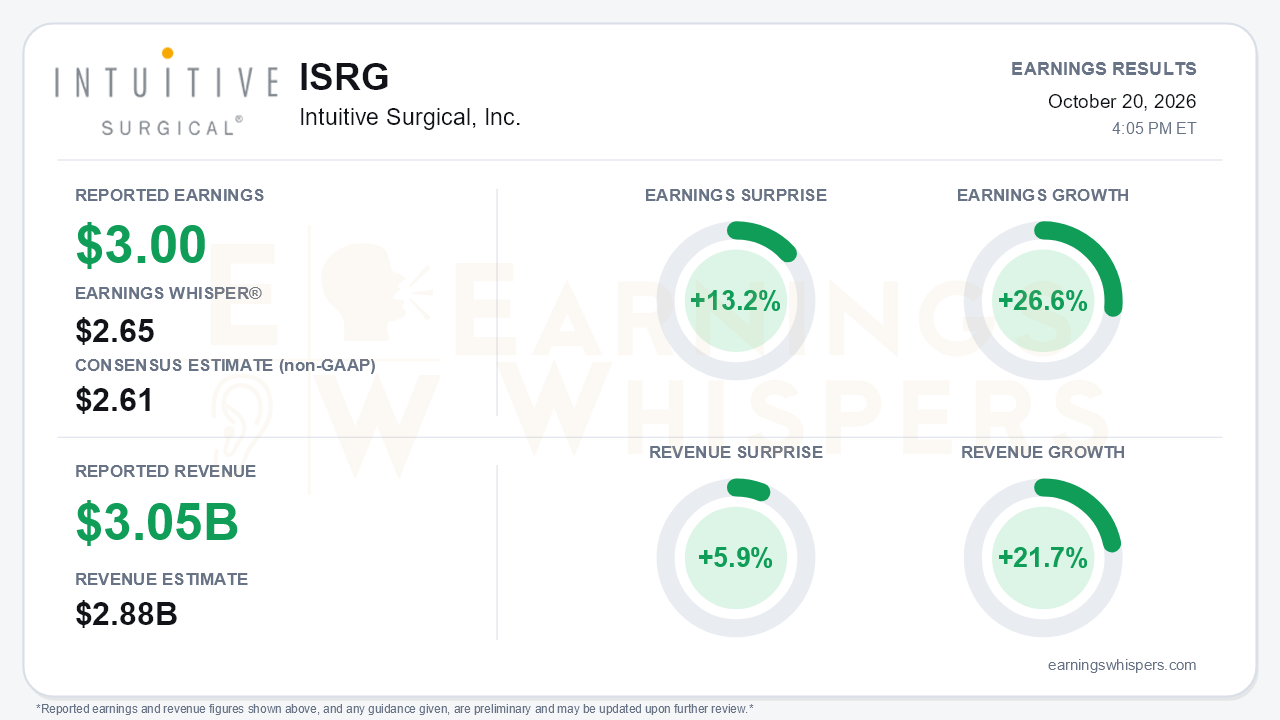Click the company name 'Intuitive Surgical, Inc.'

tap(410, 117)
